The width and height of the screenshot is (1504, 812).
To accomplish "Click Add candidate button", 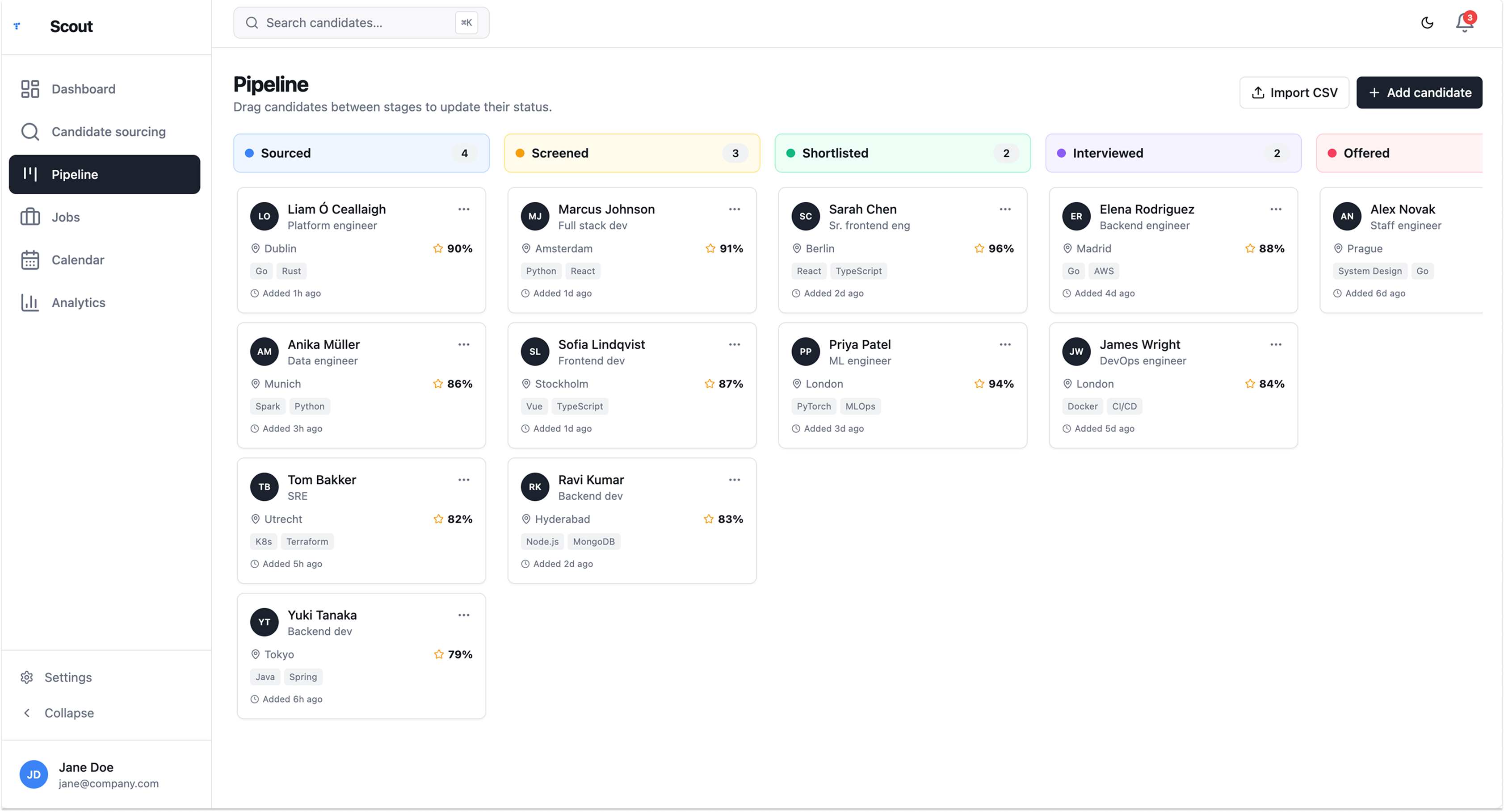I will (x=1419, y=92).
